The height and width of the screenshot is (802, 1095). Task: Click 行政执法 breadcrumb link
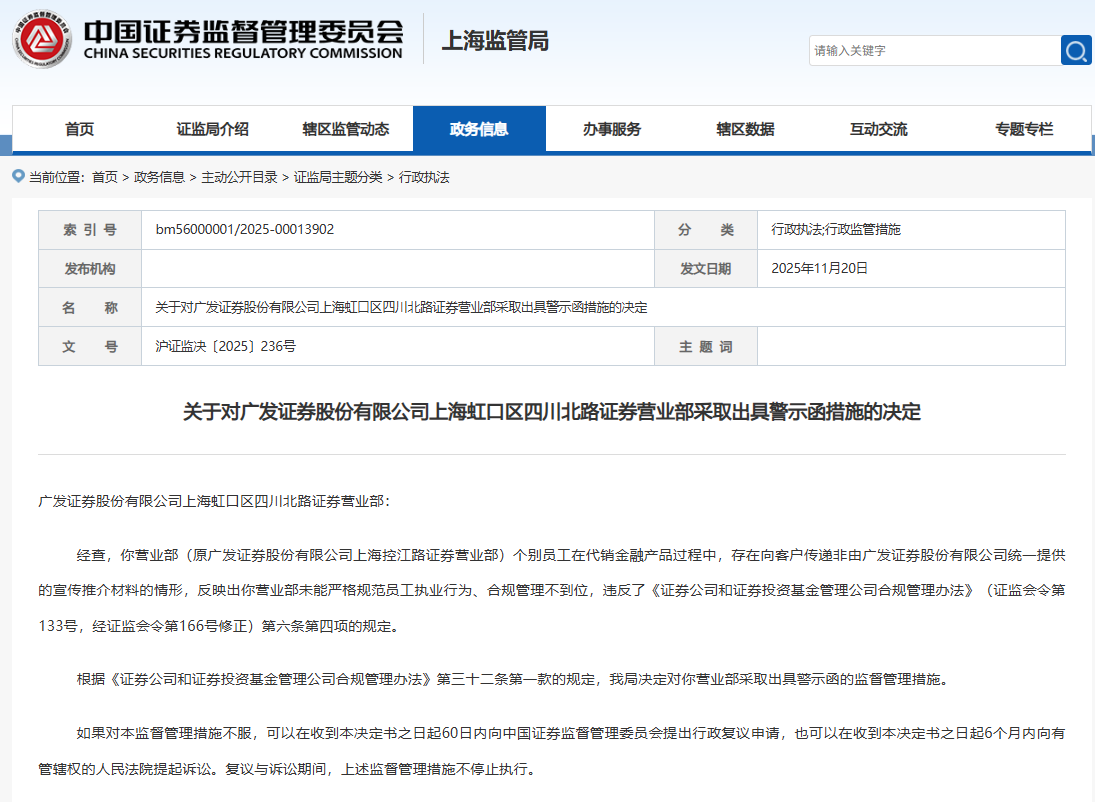click(x=424, y=177)
